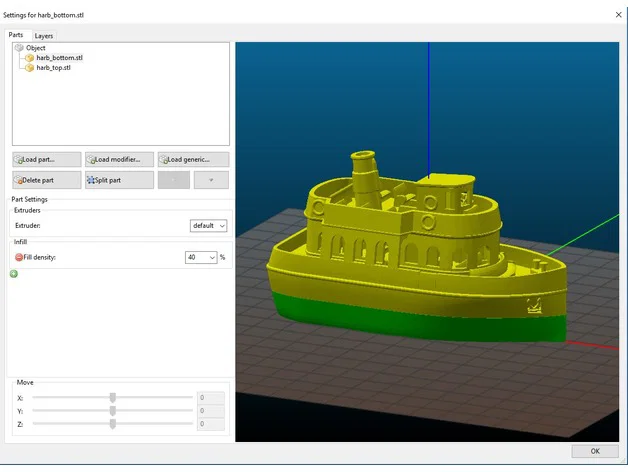Open the Fill density value dropdown
The height and width of the screenshot is (472, 628).
tap(201, 257)
